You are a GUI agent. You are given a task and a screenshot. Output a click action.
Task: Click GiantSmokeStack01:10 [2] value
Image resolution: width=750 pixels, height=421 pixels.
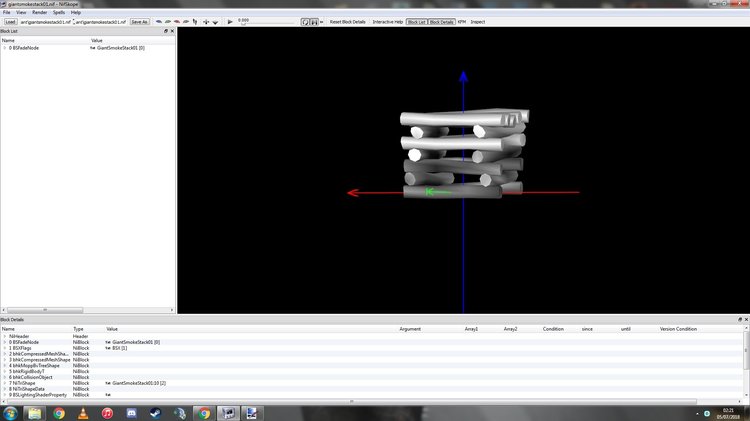tap(138, 383)
